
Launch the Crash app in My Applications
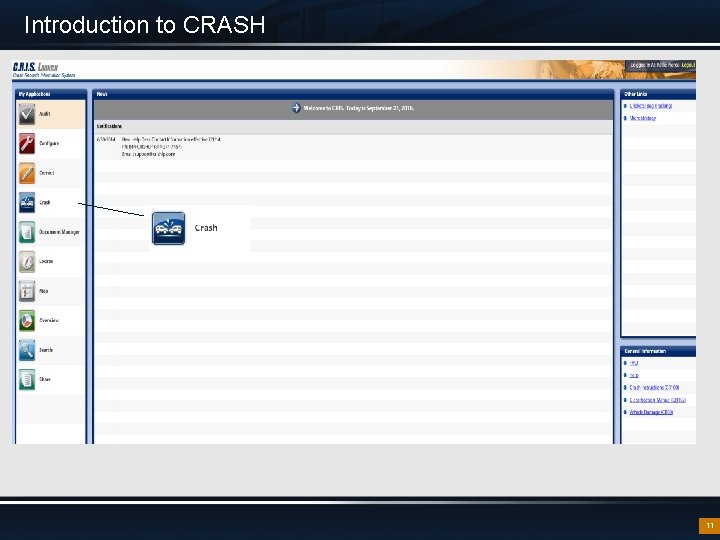click(27, 202)
